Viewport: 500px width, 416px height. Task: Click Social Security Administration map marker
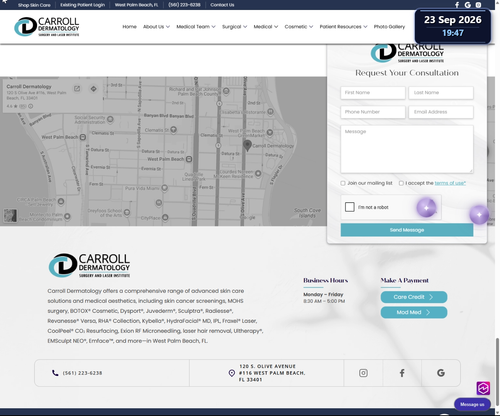coord(110,119)
